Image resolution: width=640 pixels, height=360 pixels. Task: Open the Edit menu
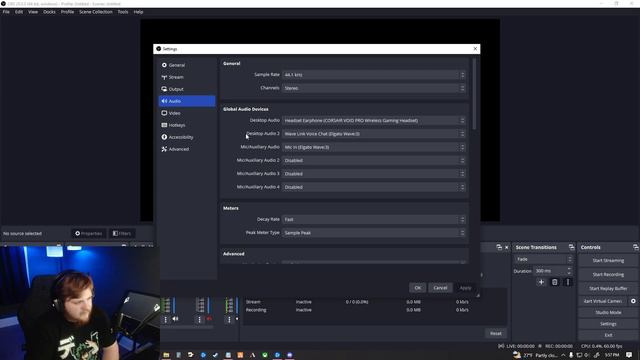[x=19, y=12]
